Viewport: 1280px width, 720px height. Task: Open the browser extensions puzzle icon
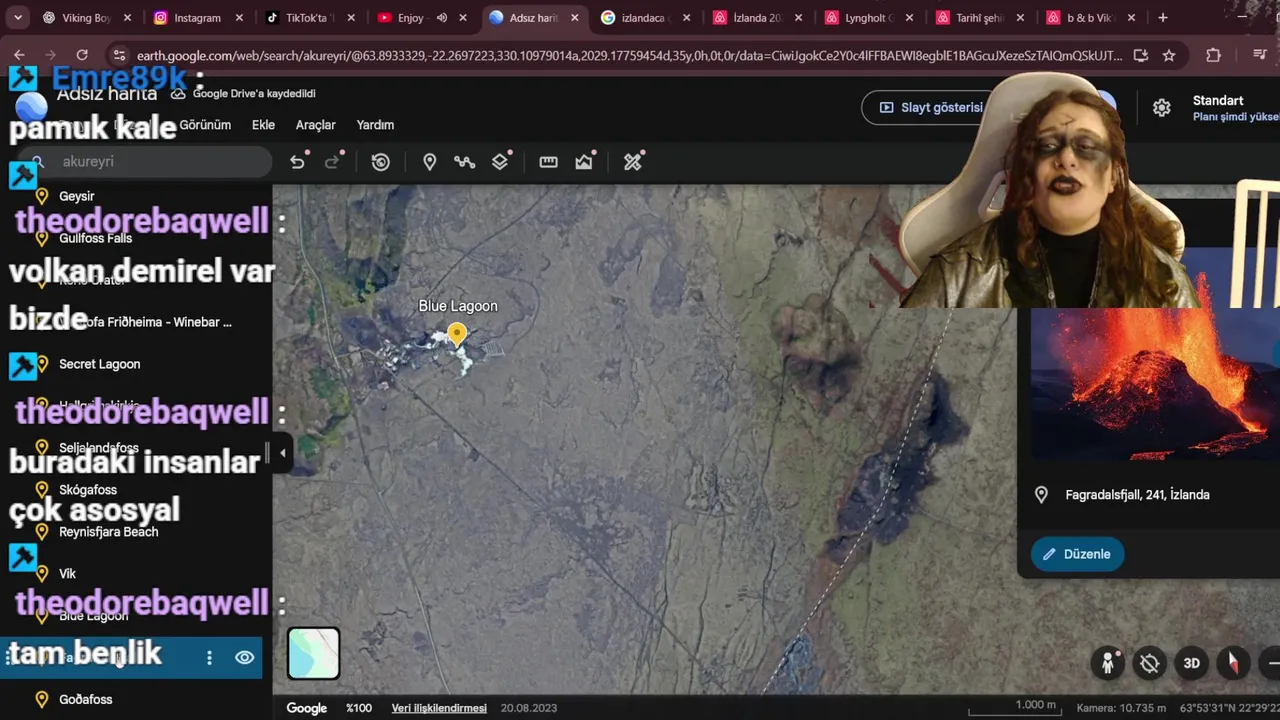pos(1213,56)
